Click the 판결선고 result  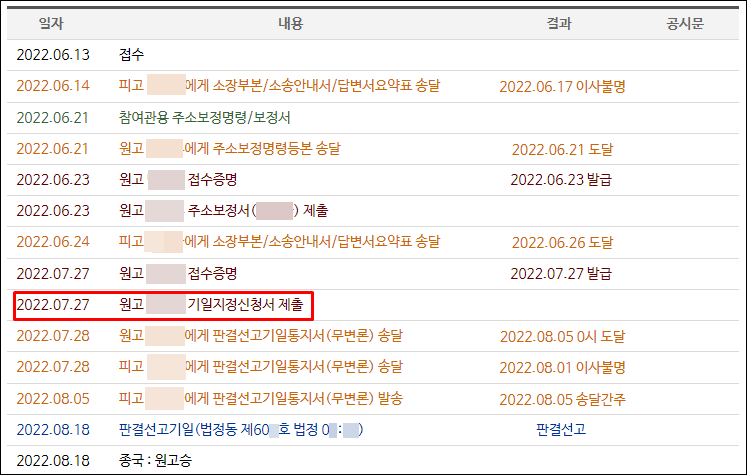pos(561,429)
